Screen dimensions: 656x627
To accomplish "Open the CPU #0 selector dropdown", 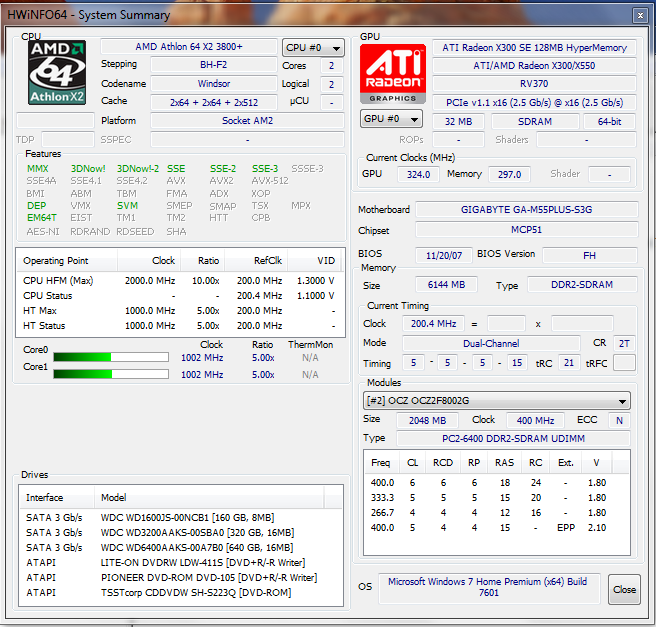I will 313,48.
